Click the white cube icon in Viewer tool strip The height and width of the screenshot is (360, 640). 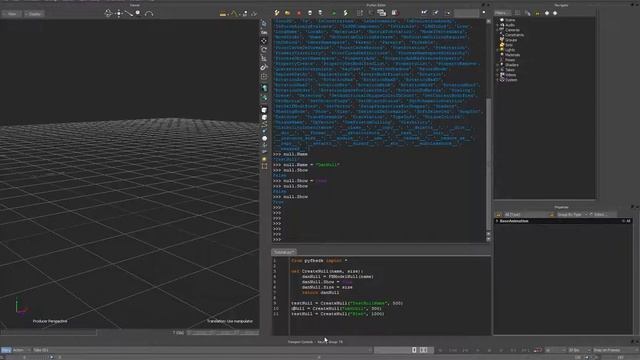pyautogui.click(x=264, y=110)
